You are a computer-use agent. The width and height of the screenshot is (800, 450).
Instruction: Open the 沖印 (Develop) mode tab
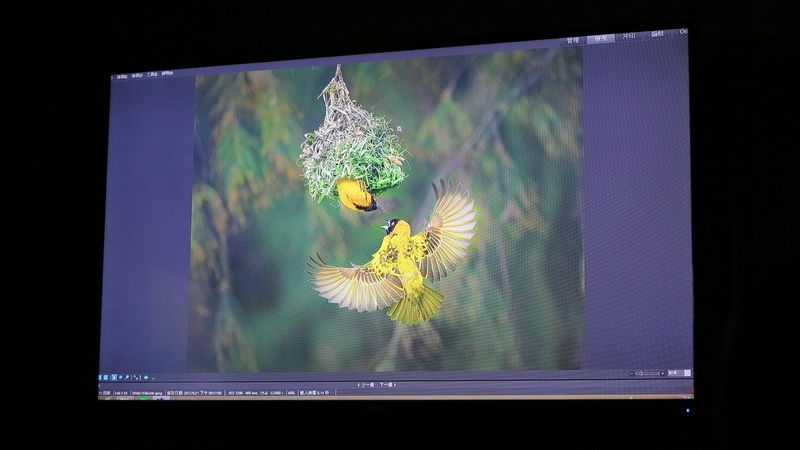point(629,36)
